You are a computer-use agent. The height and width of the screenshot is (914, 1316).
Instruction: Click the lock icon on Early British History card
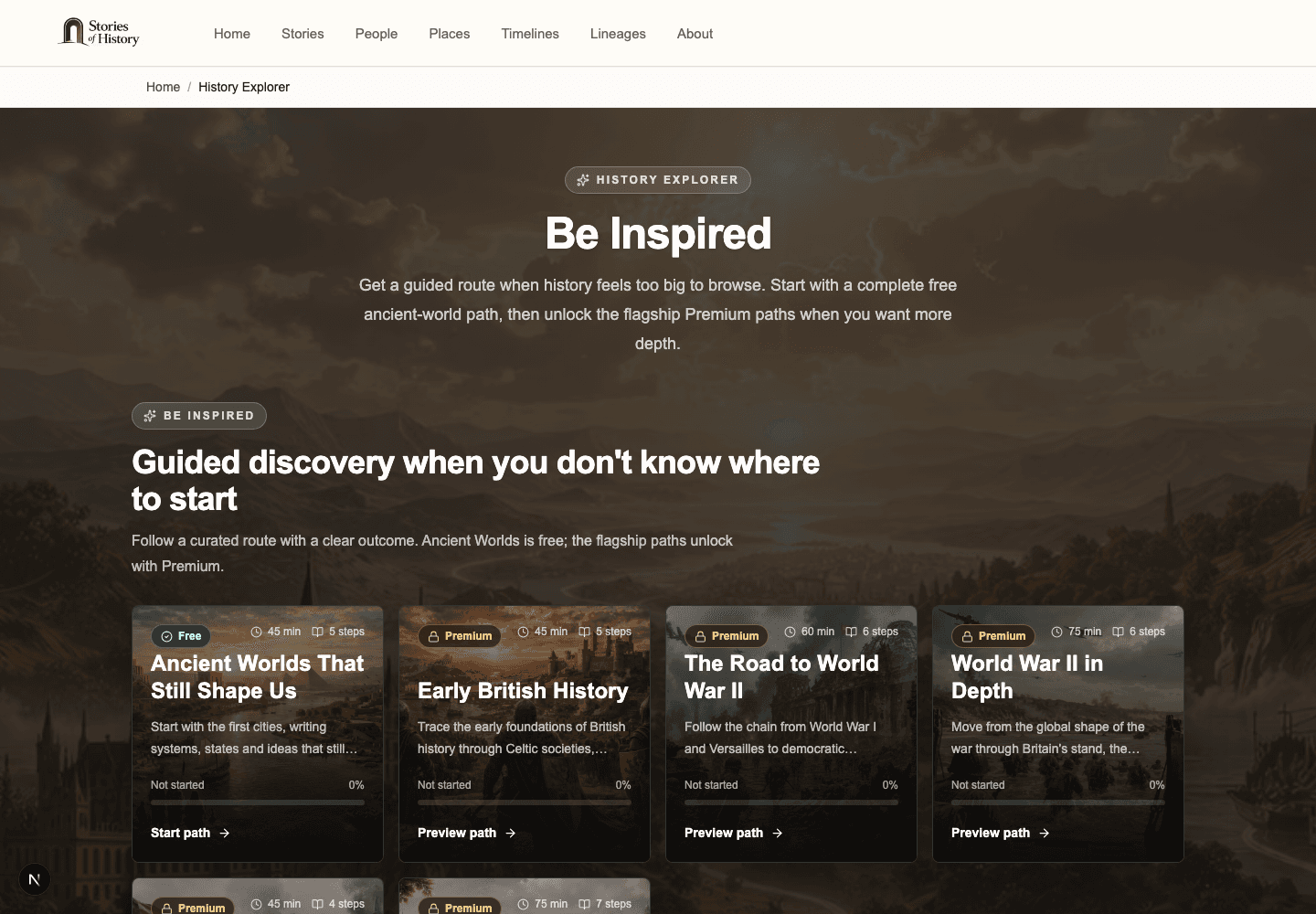(433, 636)
